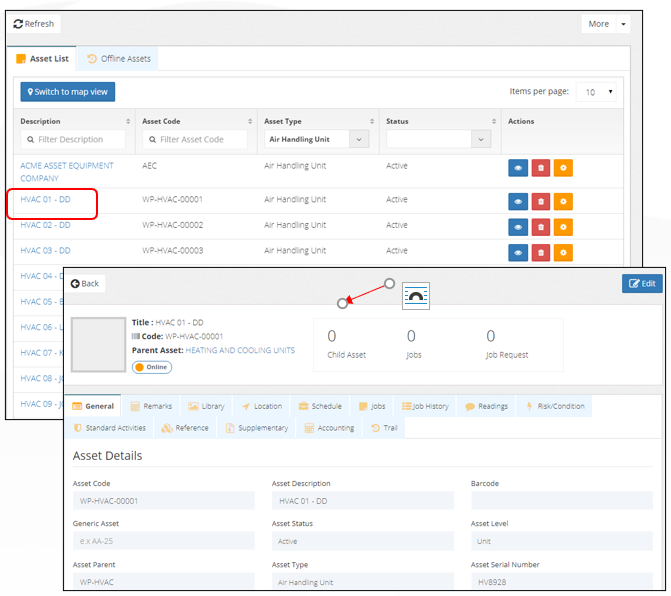Switch to the Offline Assets tab

click(119, 59)
